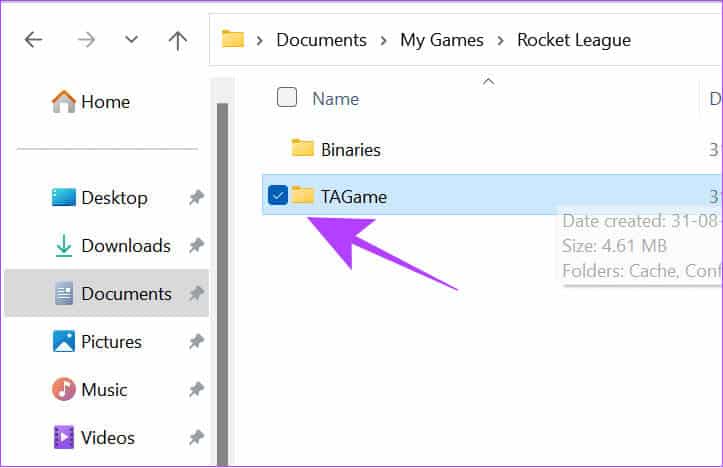The image size is (723, 468).
Task: Click the Videos film icon
Action: coord(64,437)
